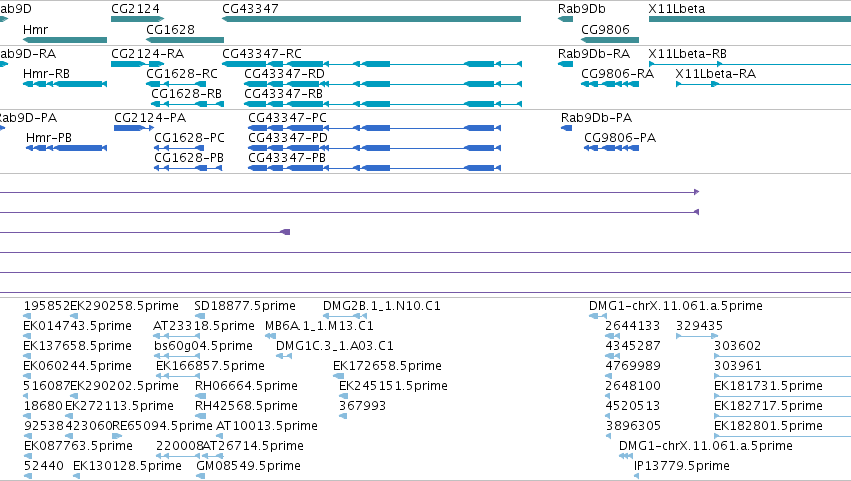
Task: Select transcript Hmr-RB label
Action: [x=46, y=73]
